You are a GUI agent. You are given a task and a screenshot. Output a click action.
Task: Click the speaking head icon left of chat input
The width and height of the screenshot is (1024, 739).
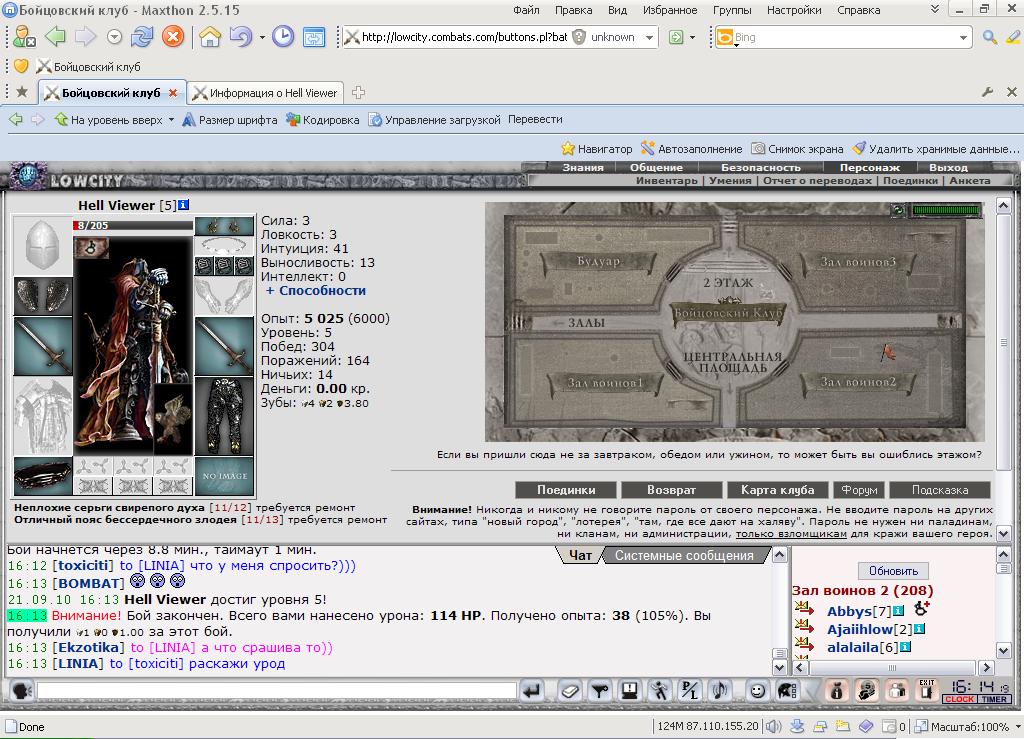(21, 690)
